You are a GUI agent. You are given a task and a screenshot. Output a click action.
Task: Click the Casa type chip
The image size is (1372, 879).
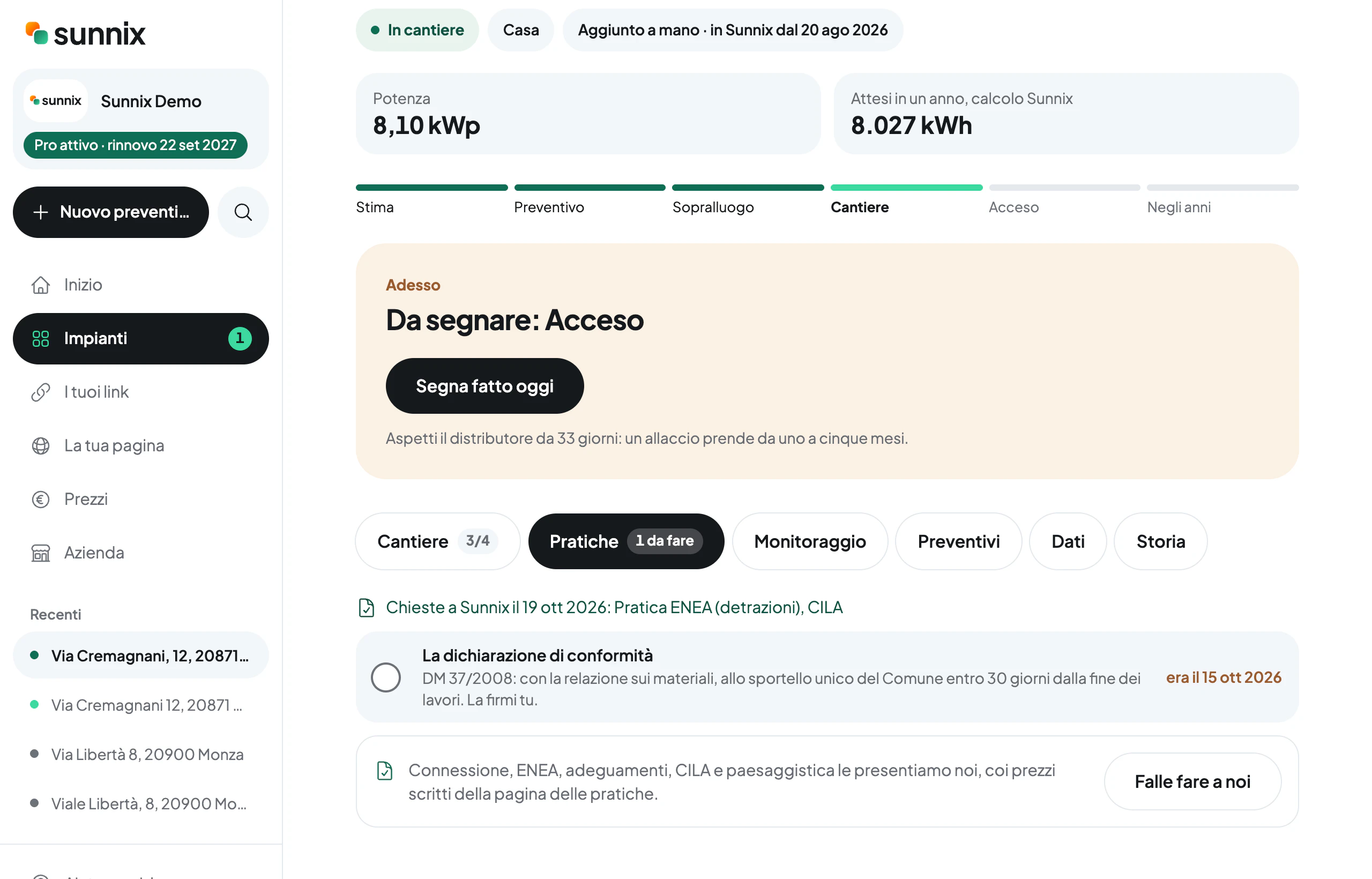pos(520,29)
